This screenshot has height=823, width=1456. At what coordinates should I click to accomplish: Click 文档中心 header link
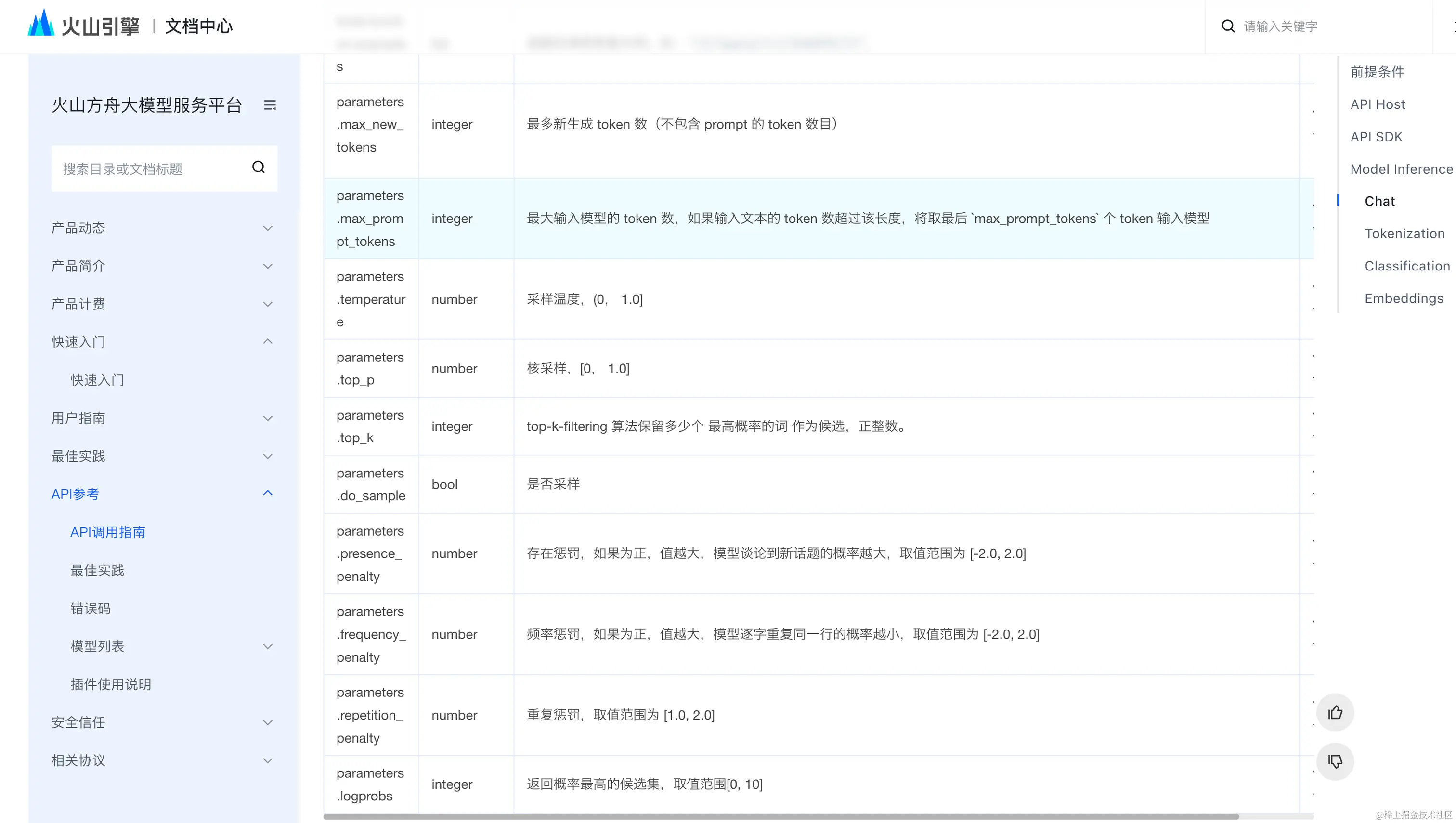(x=199, y=26)
